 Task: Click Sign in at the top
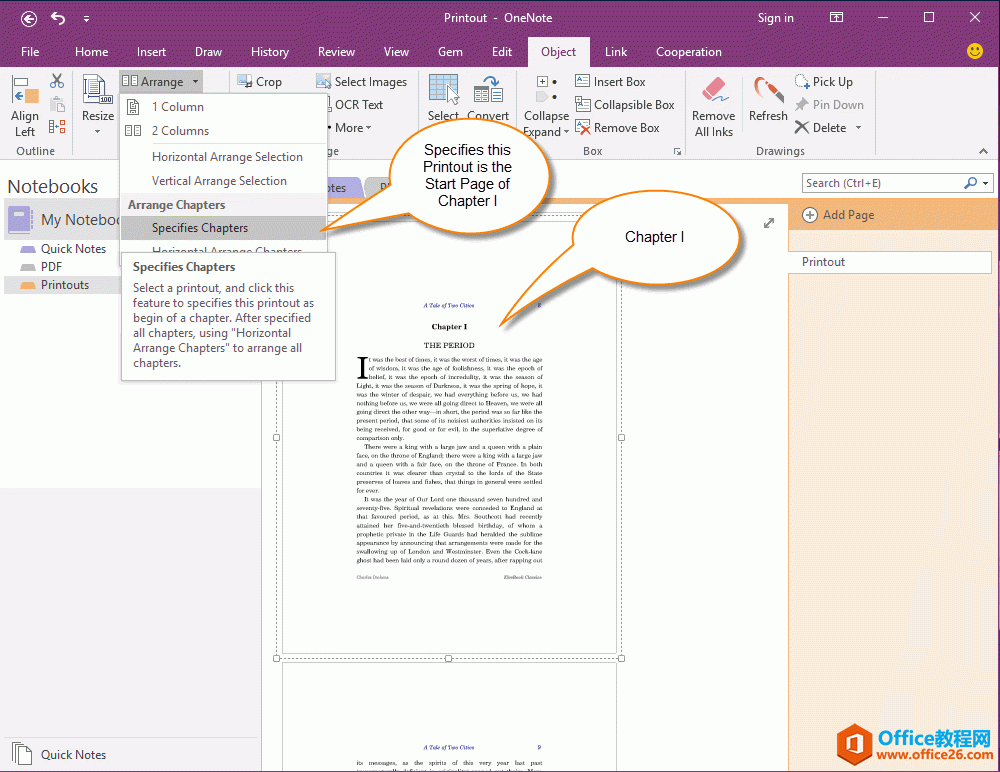[775, 18]
